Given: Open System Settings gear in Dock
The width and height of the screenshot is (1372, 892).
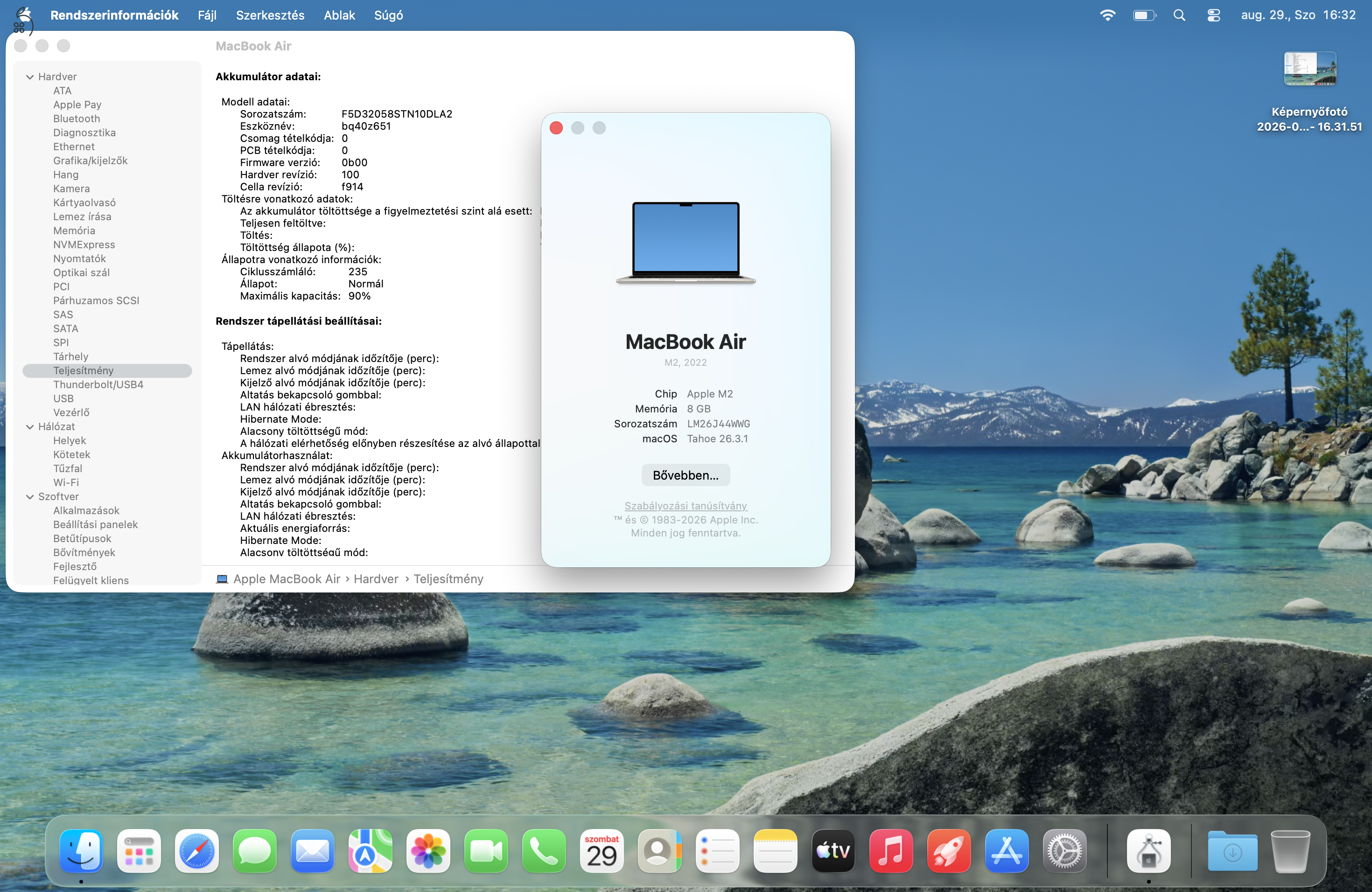Looking at the screenshot, I should click(1065, 850).
